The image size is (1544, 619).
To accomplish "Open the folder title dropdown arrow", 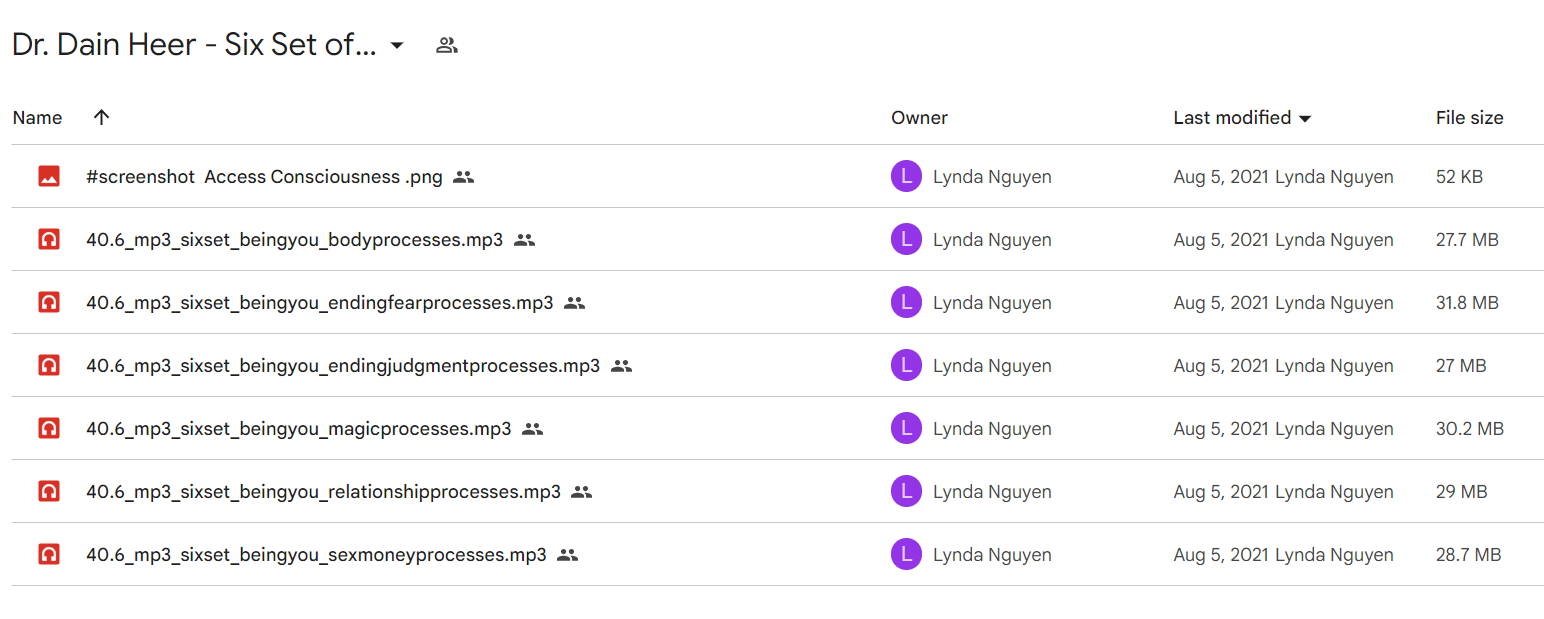I will tap(397, 45).
